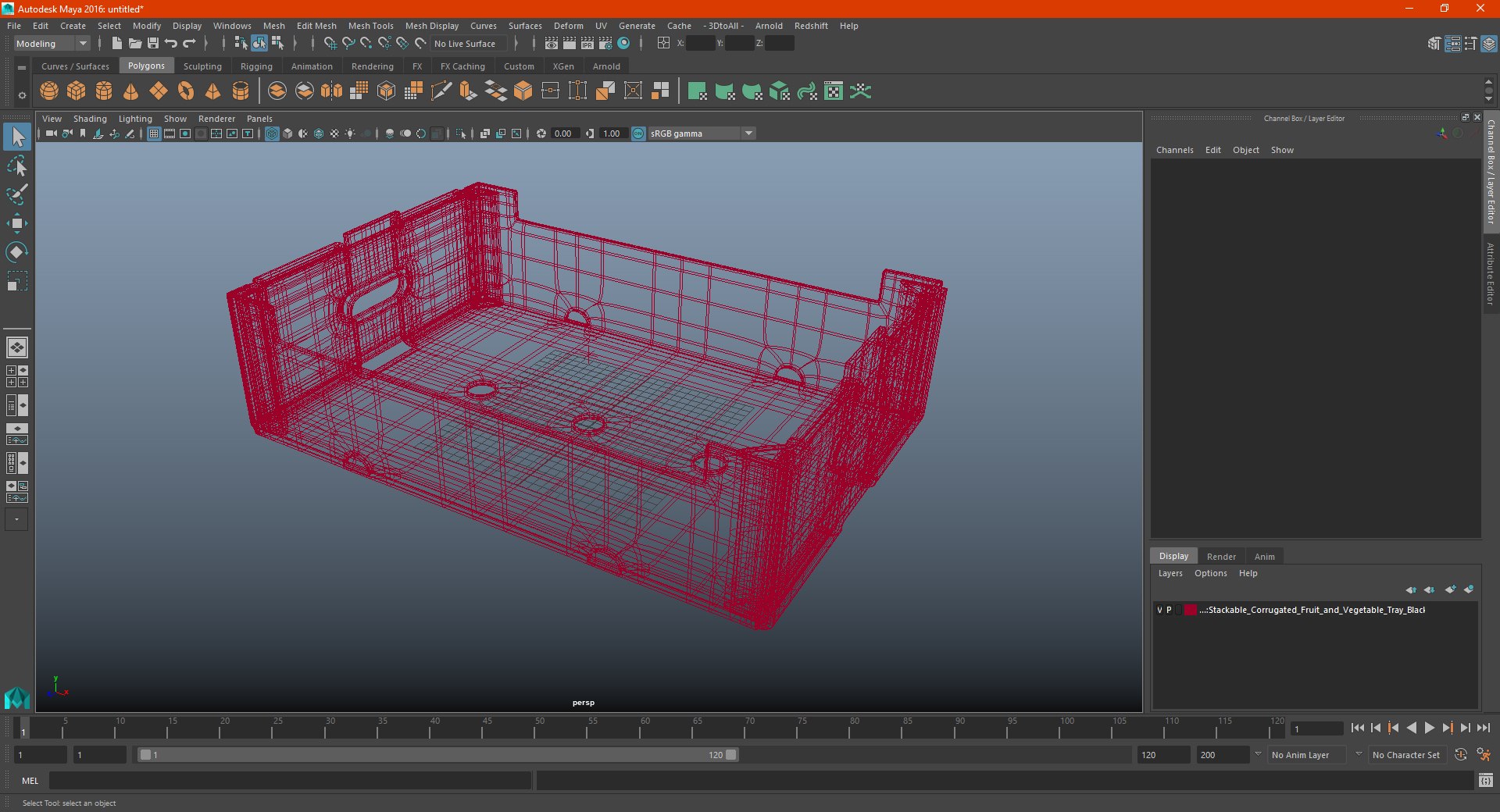The image size is (1500, 812).
Task: Activate the Scale tool in the toolbox
Action: tap(17, 280)
